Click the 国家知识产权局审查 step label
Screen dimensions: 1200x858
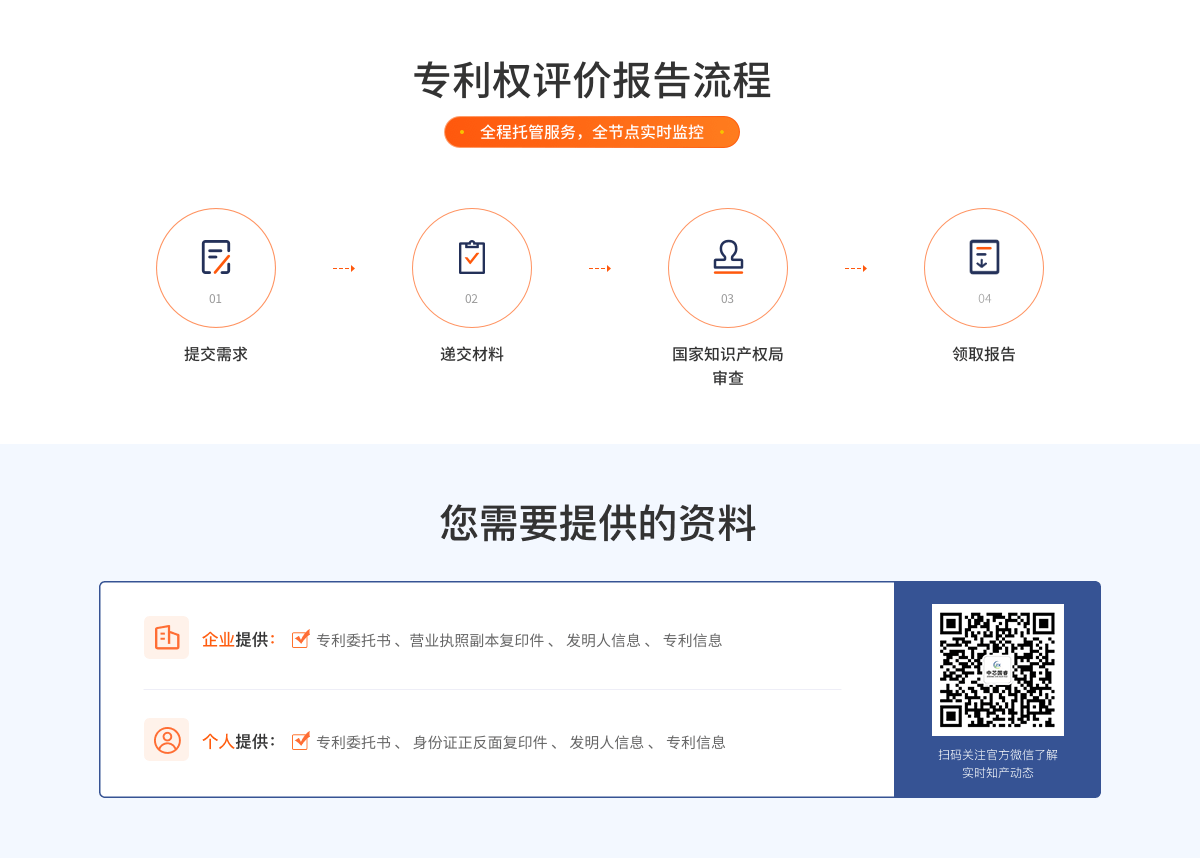pos(728,366)
